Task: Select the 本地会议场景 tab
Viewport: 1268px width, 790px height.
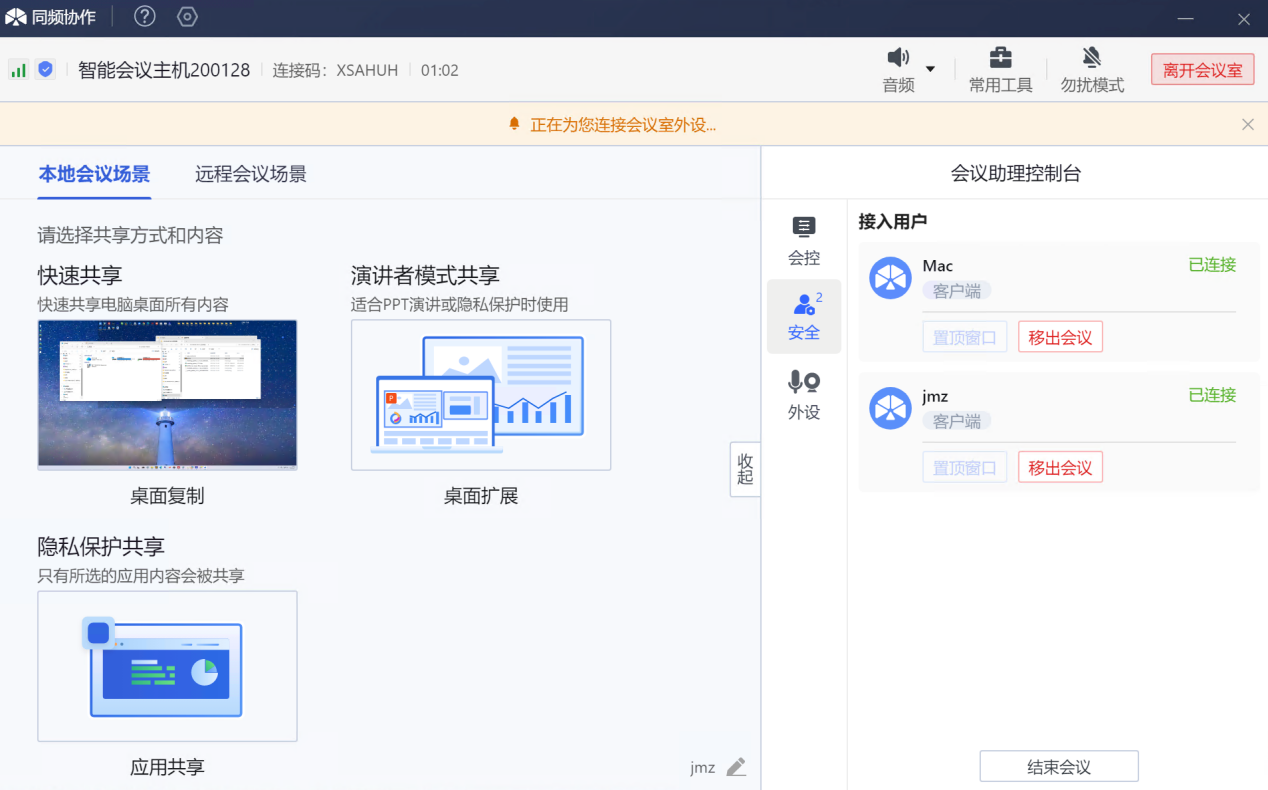Action: coord(94,174)
